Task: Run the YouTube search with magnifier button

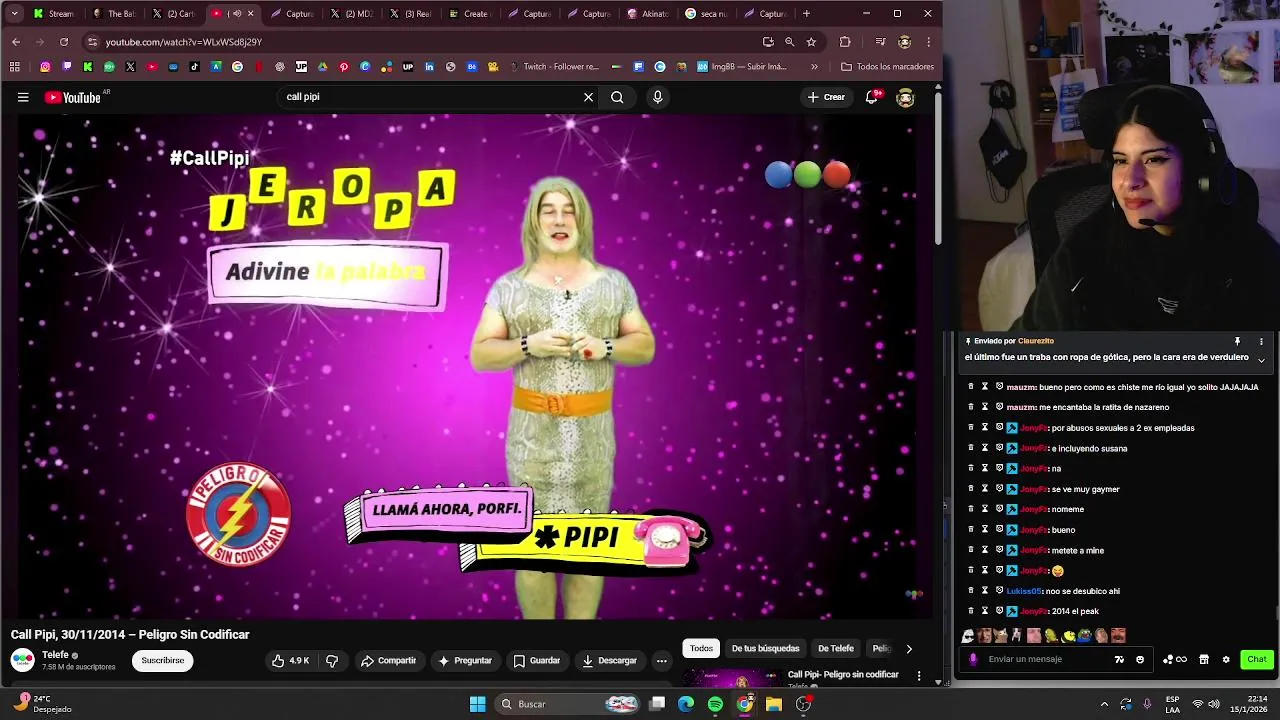Action: pos(617,97)
